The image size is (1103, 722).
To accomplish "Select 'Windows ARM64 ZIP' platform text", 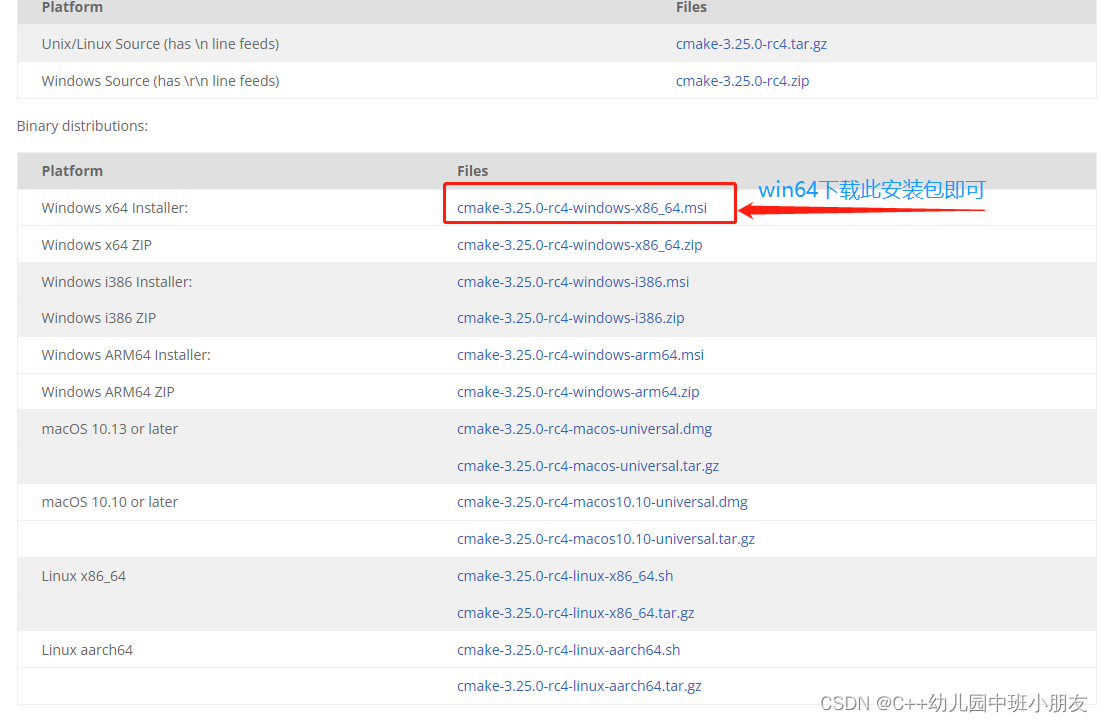I will point(108,392).
